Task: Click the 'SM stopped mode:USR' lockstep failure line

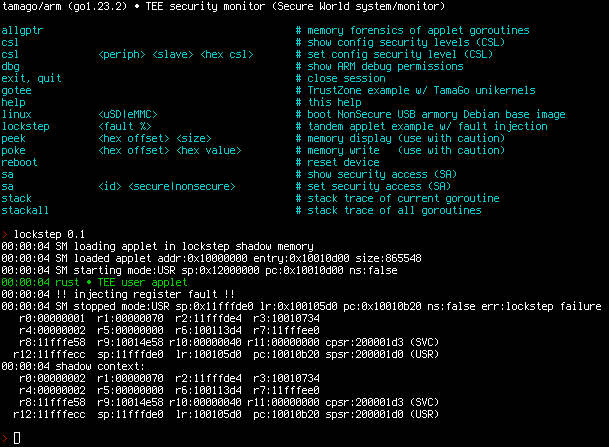Action: [x=301, y=306]
